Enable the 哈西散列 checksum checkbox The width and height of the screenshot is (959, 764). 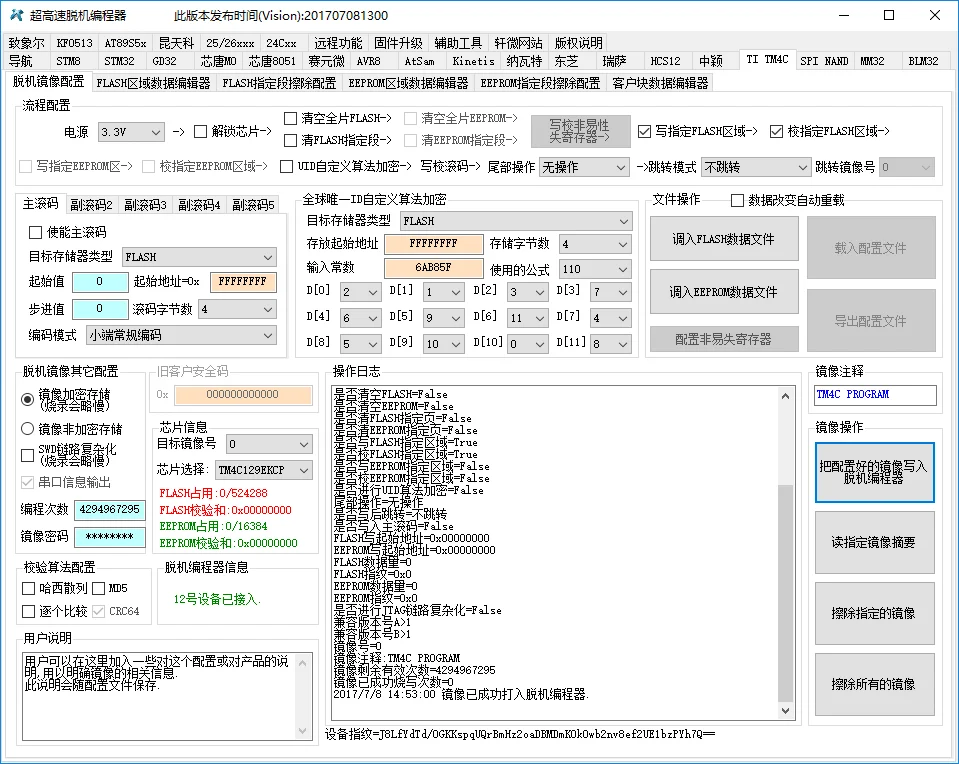tap(28, 588)
